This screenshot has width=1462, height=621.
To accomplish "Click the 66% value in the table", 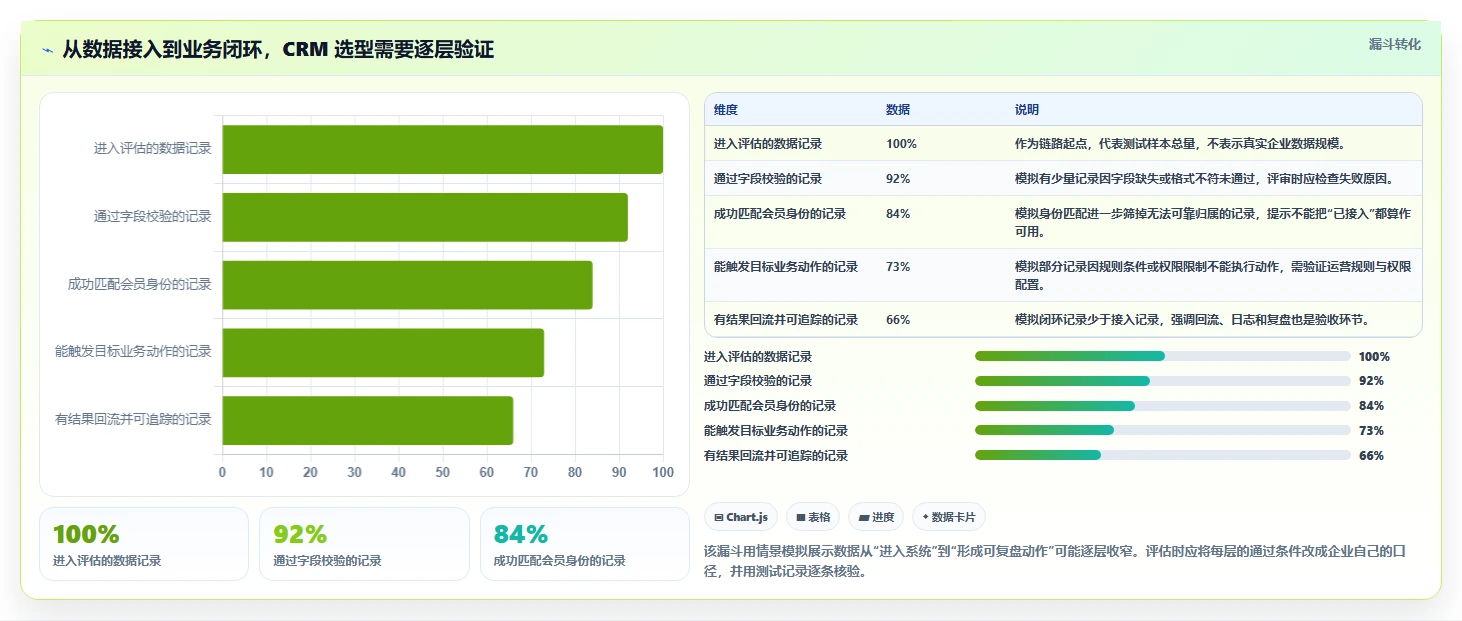I will pyautogui.click(x=898, y=320).
